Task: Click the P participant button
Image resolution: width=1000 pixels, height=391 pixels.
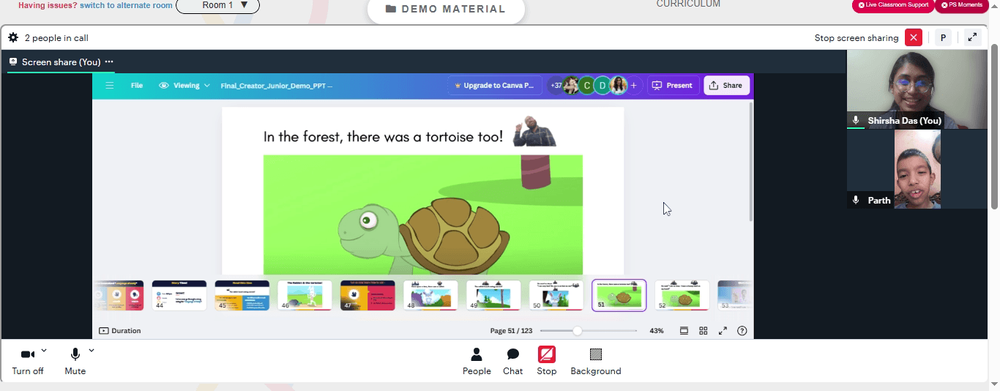Action: pos(943,38)
